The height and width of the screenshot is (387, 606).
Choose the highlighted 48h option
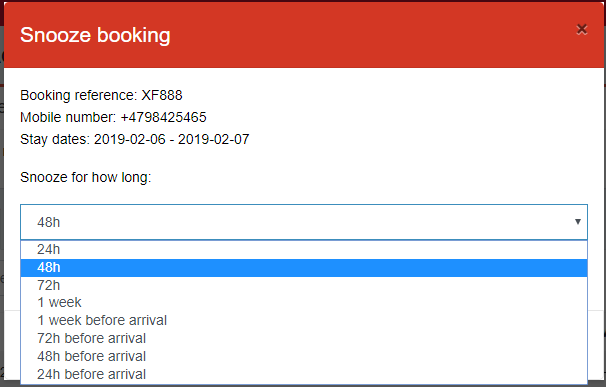pos(304,268)
